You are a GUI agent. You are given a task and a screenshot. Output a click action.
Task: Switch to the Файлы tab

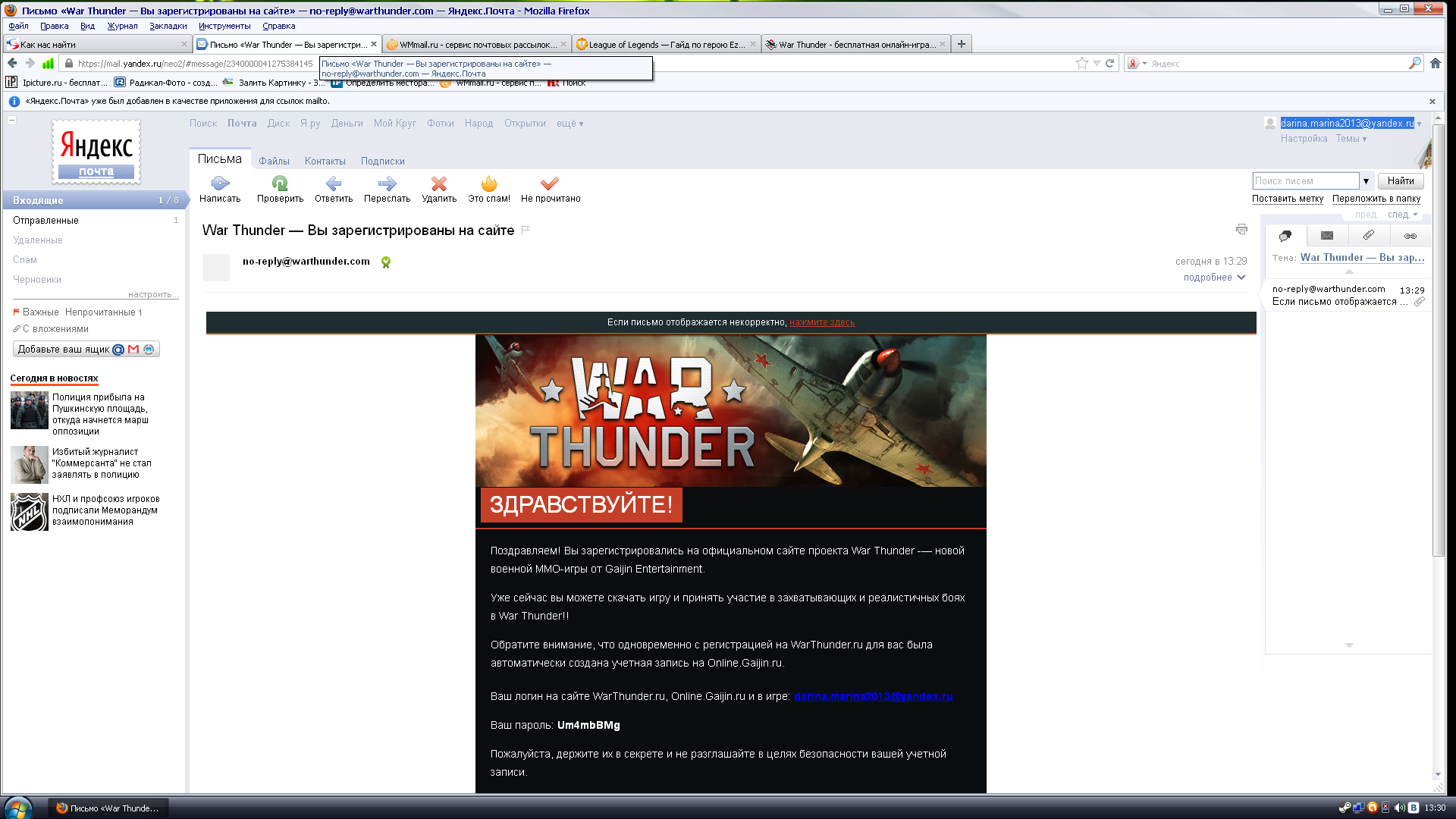[x=274, y=162]
